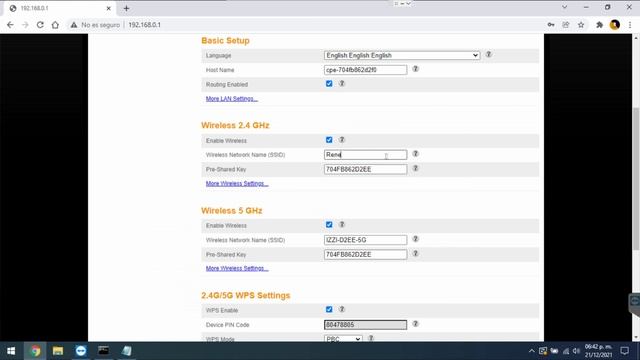The height and width of the screenshot is (360, 640).
Task: Click the Wireless 2.4 GHz heading
Action: click(235, 125)
